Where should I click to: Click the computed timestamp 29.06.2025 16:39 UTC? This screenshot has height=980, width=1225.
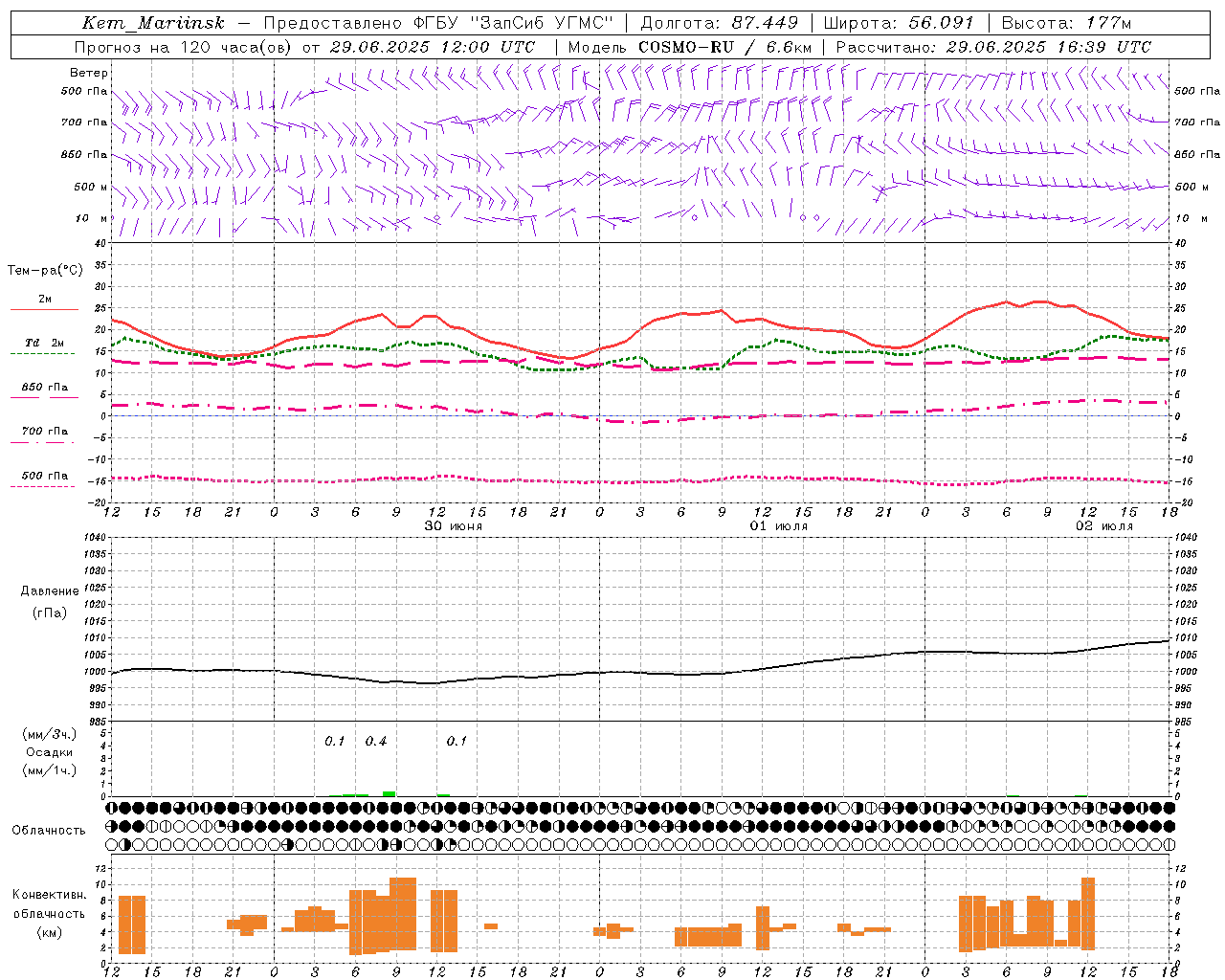[1048, 47]
